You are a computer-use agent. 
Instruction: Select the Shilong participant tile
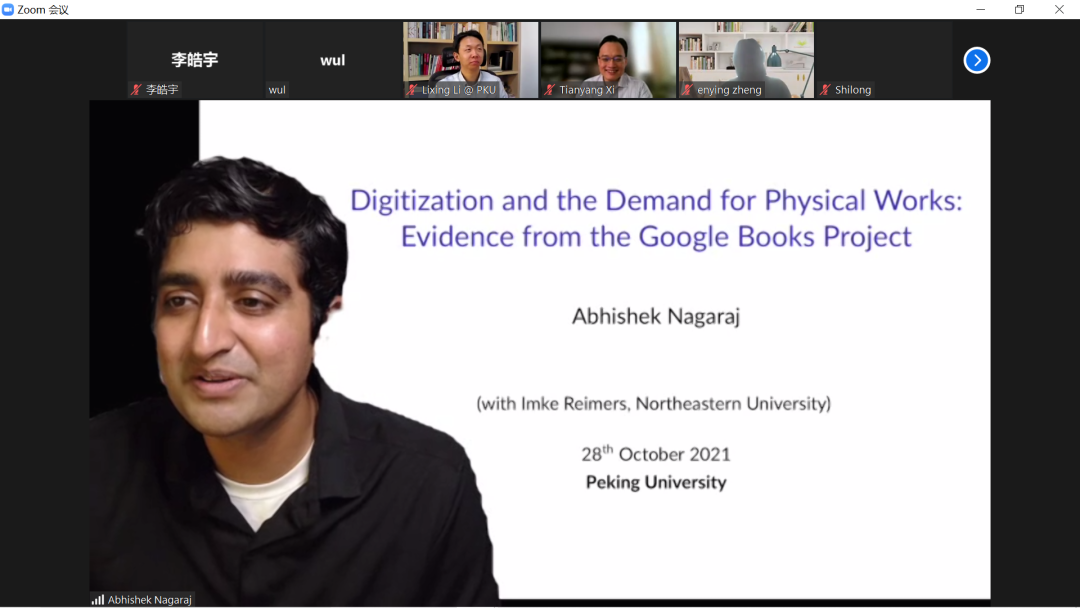[x=884, y=55]
